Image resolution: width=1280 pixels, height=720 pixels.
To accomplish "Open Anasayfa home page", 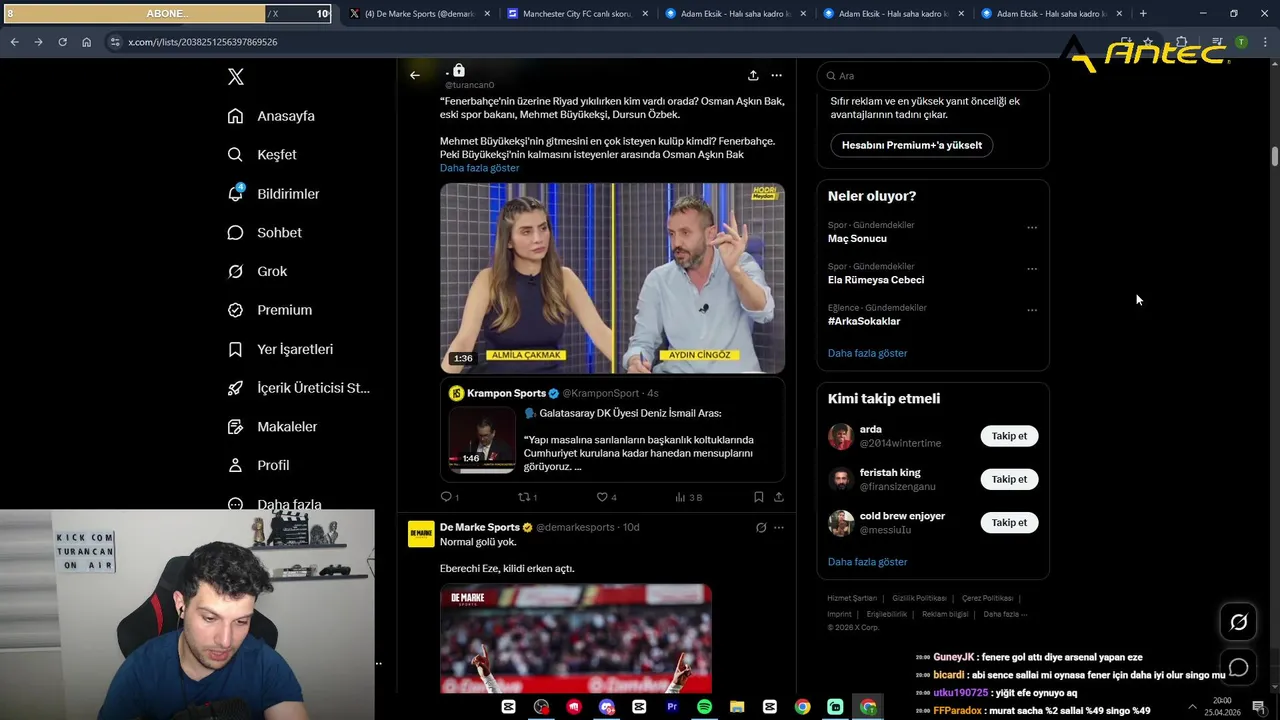I will coord(271,116).
